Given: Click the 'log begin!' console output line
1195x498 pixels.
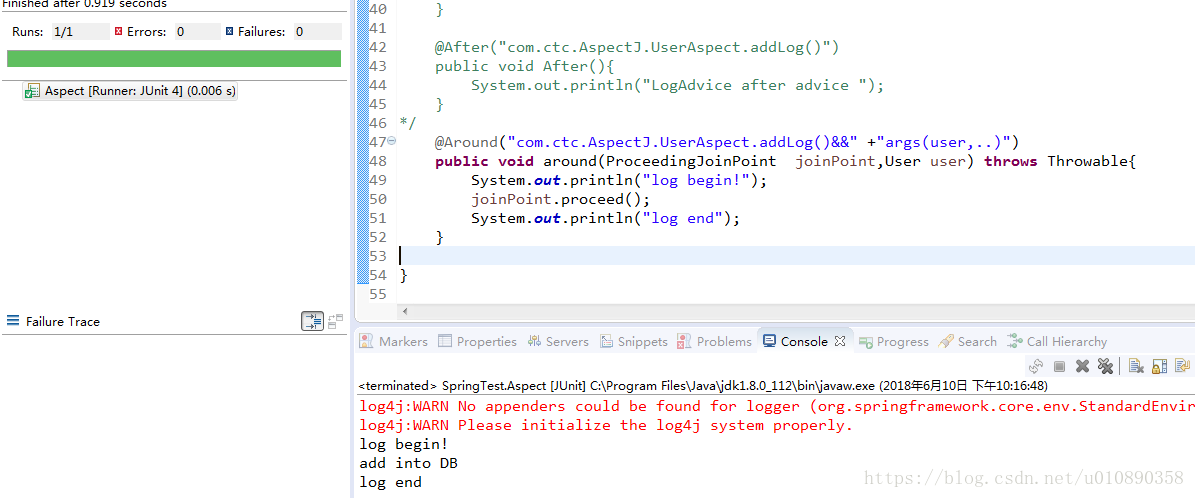Looking at the screenshot, I should tap(403, 444).
